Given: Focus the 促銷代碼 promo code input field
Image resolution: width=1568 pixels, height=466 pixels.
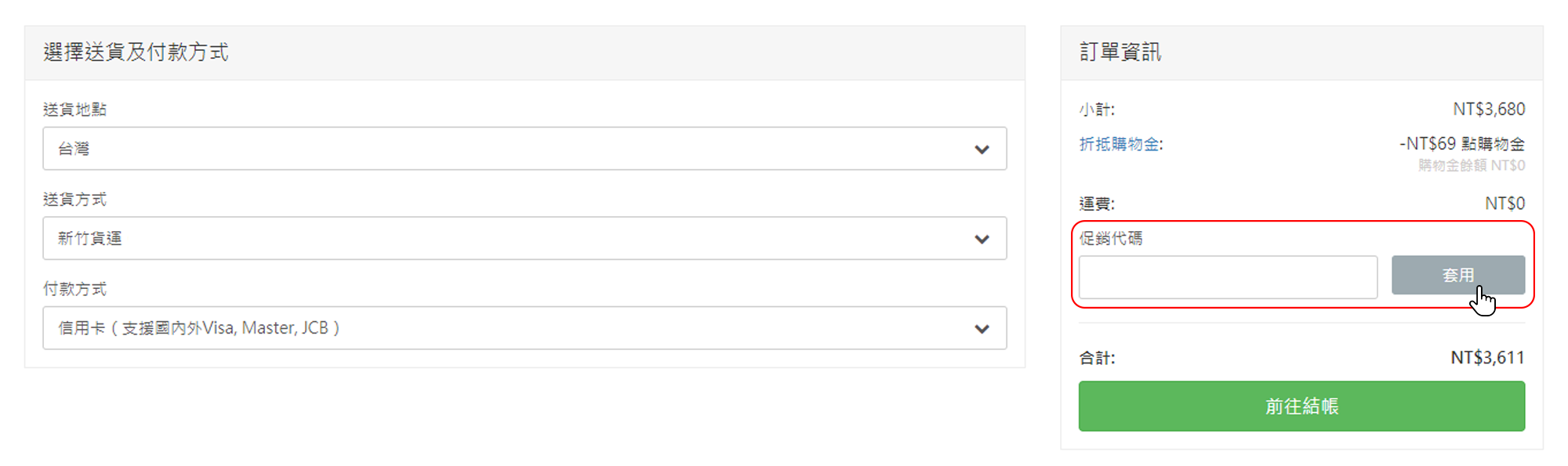Looking at the screenshot, I should pos(1228,276).
